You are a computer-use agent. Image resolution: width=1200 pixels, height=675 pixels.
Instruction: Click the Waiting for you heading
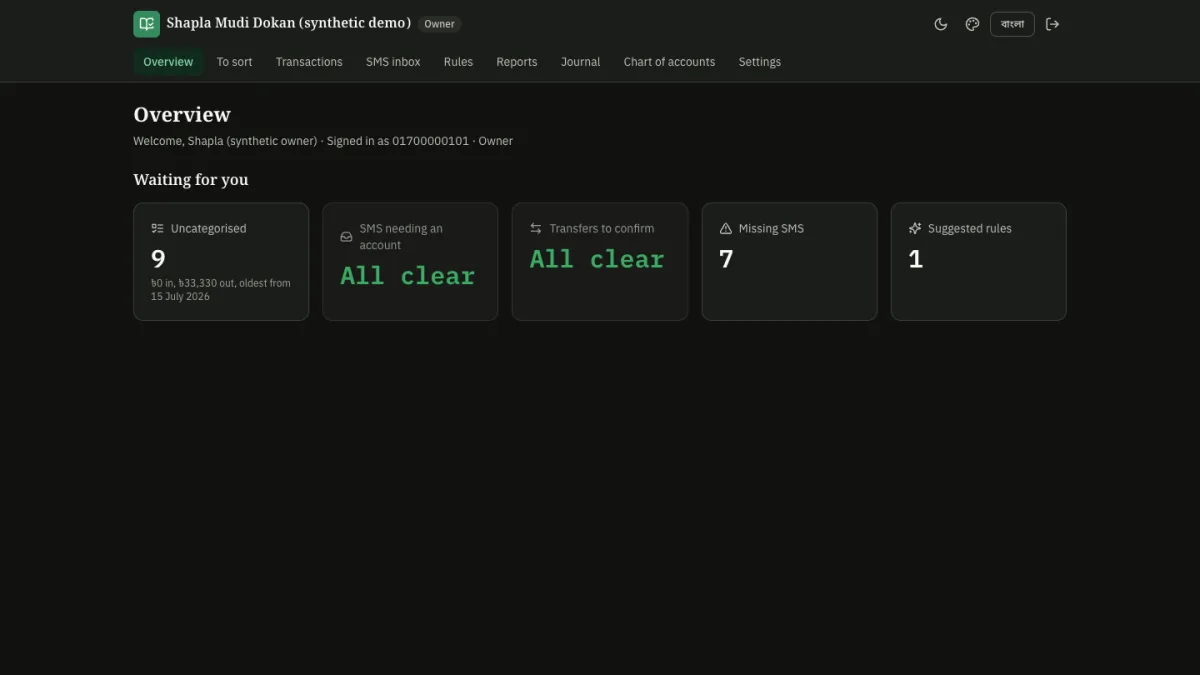[191, 180]
